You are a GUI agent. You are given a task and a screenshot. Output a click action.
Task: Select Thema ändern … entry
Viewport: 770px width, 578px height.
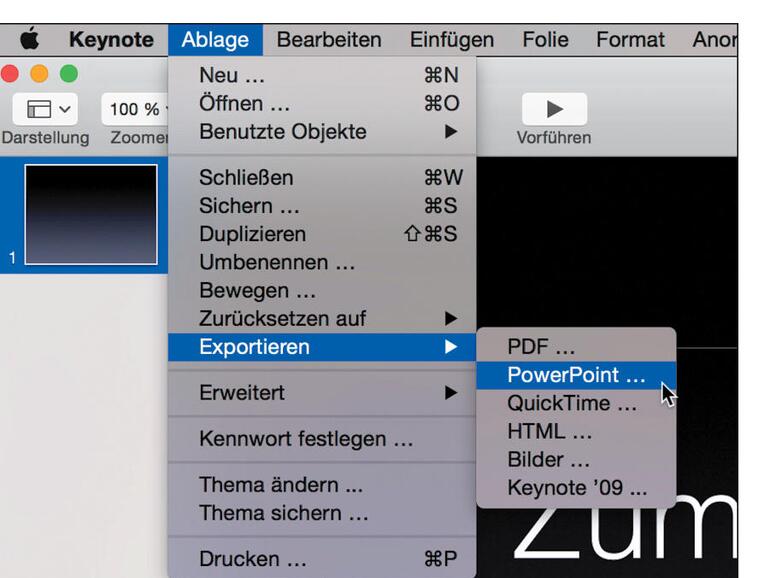[x=322, y=485]
